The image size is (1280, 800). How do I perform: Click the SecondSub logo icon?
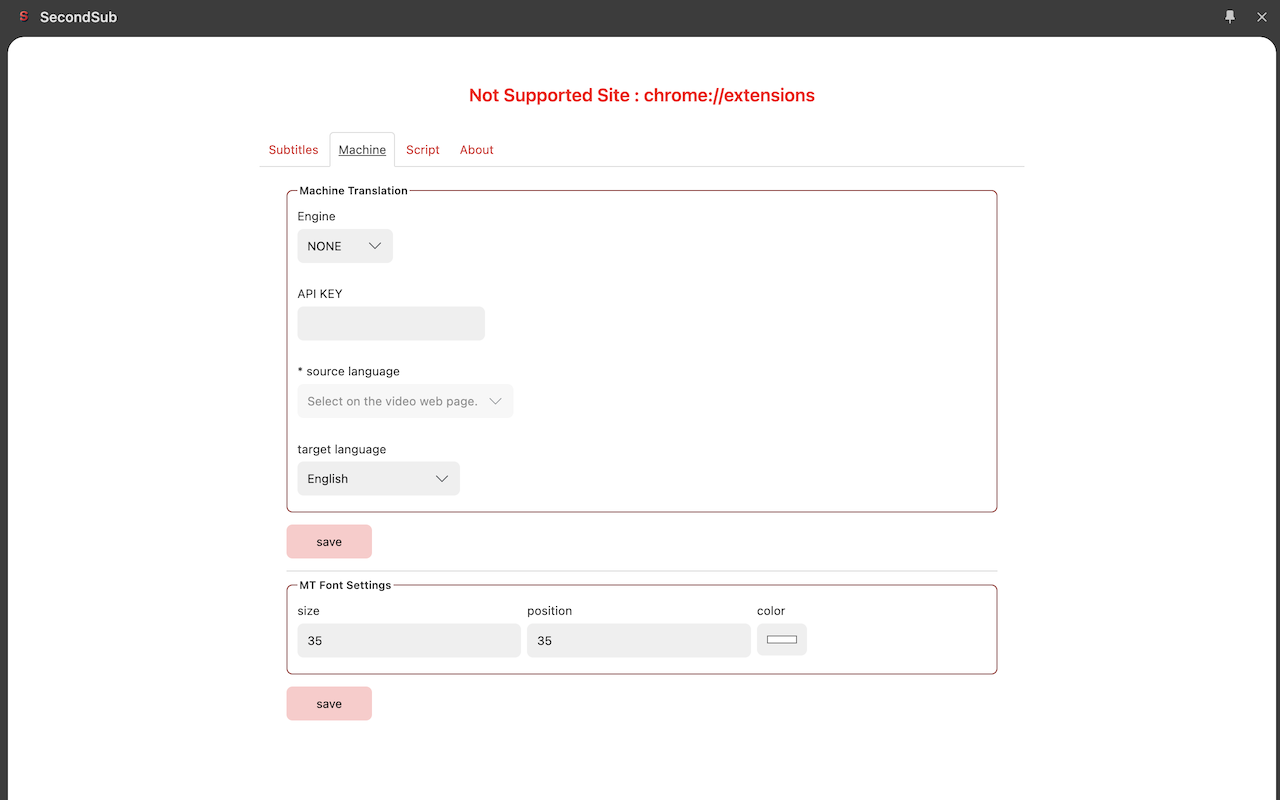(23, 17)
